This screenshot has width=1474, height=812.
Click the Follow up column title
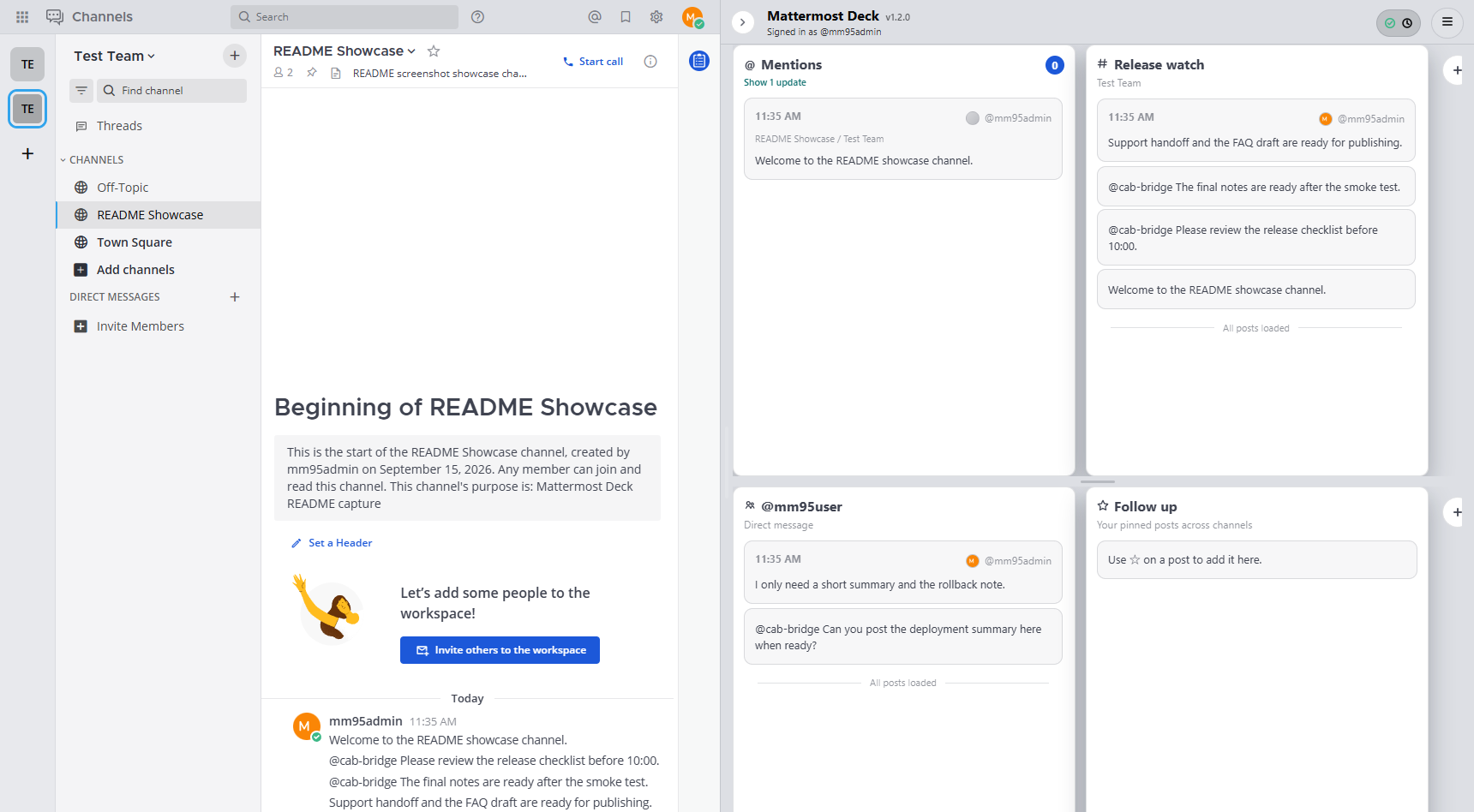[x=1146, y=507]
